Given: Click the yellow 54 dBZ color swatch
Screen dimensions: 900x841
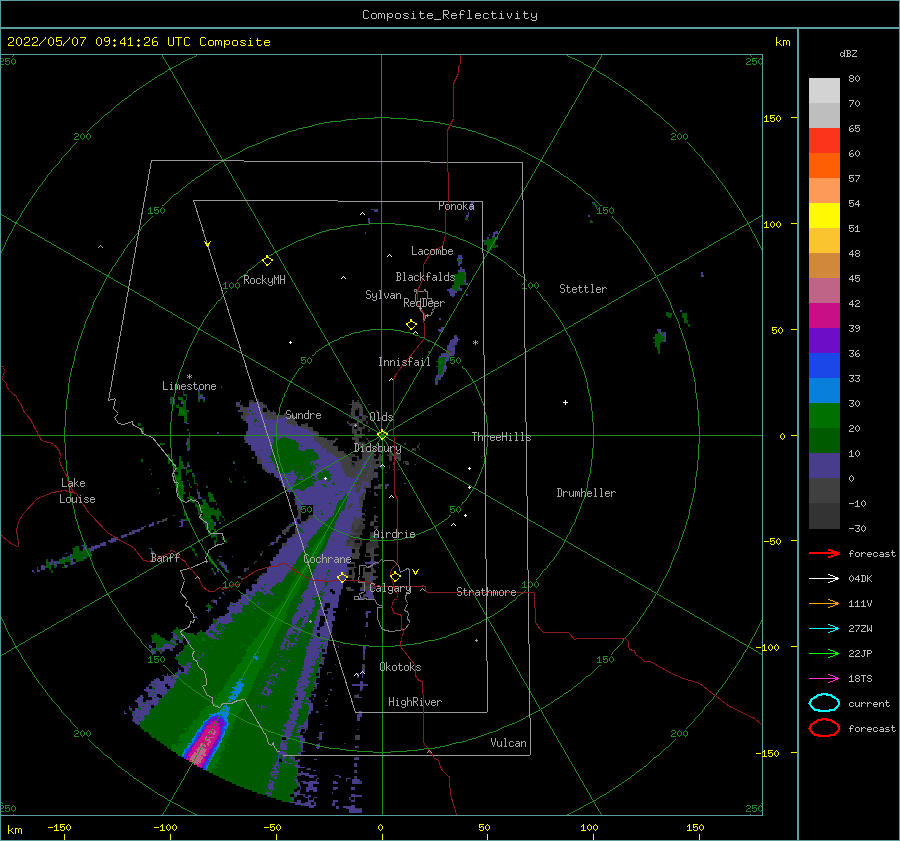Looking at the screenshot, I should [x=824, y=215].
